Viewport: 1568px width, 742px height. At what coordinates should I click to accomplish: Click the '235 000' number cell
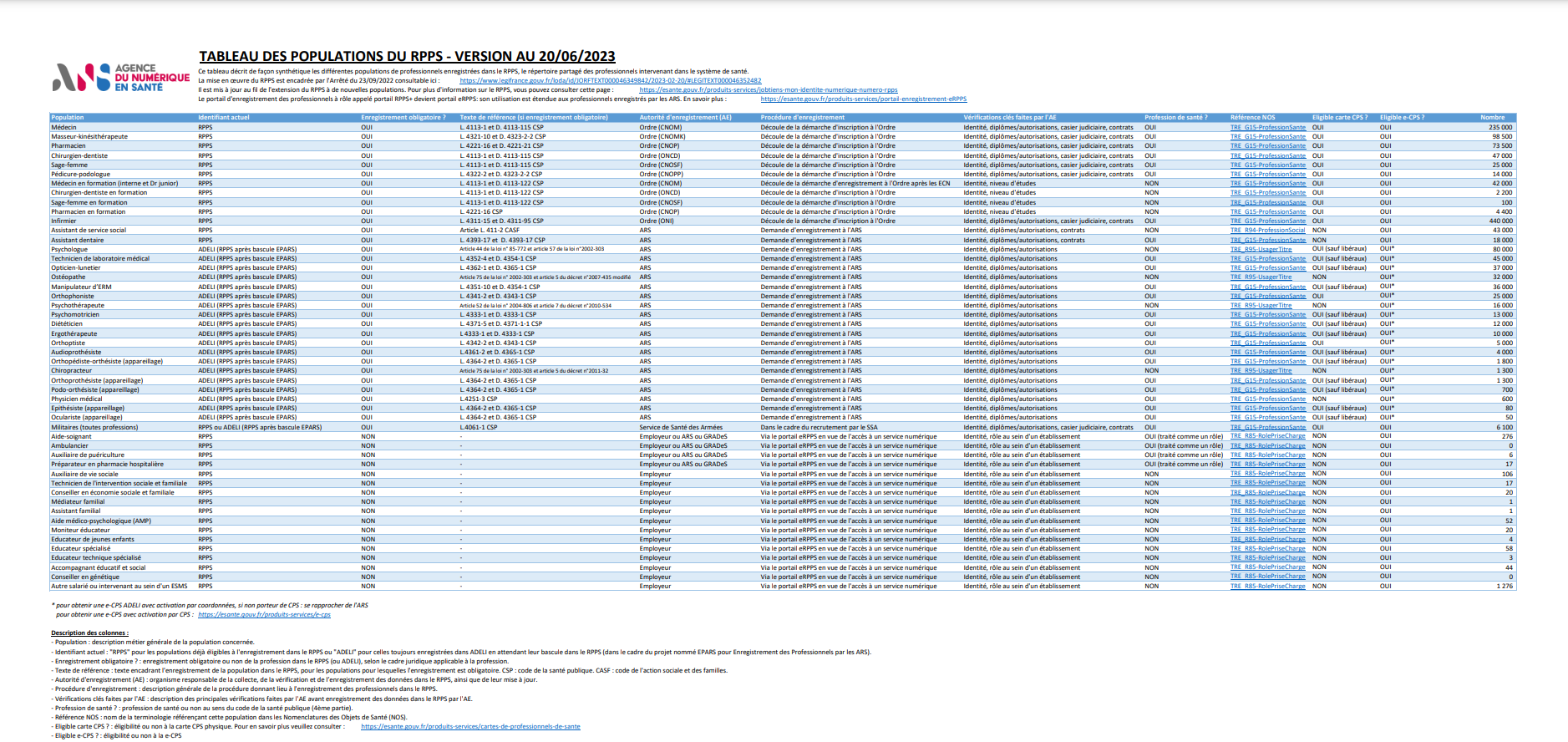coord(1500,128)
